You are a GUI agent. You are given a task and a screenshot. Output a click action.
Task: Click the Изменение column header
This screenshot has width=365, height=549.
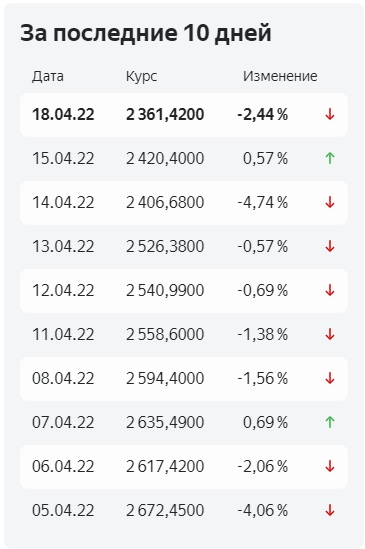[280, 76]
